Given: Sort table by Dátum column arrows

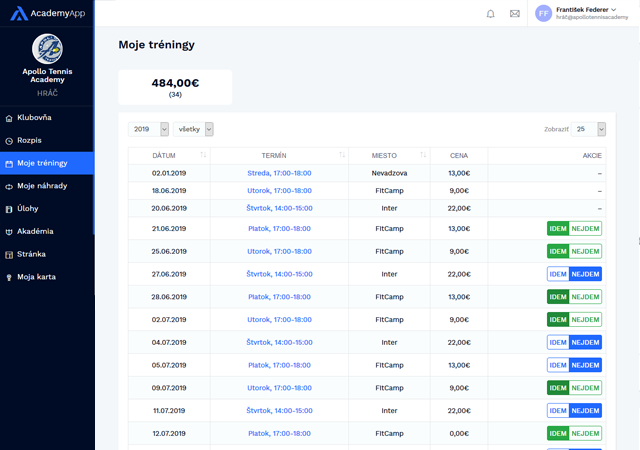Looking at the screenshot, I should [203, 156].
